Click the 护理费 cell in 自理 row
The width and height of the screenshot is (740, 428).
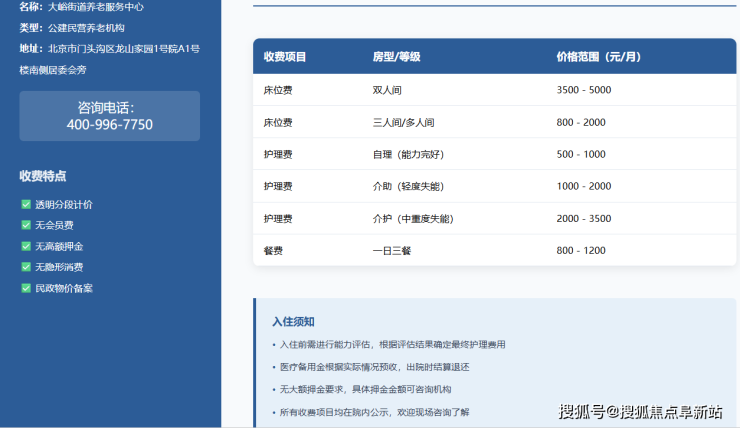click(x=278, y=154)
